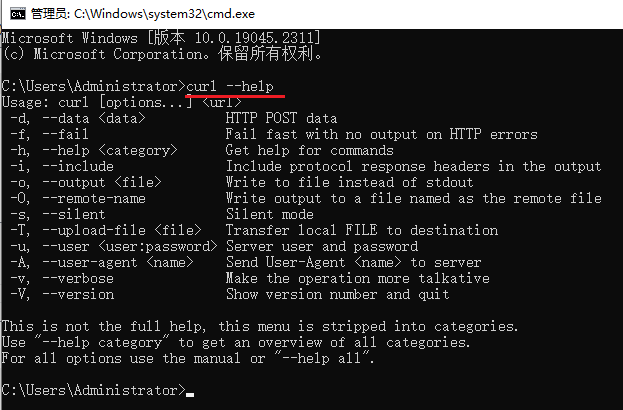
Task: Click the 'Show version number and quit' description
Action: tap(337, 294)
